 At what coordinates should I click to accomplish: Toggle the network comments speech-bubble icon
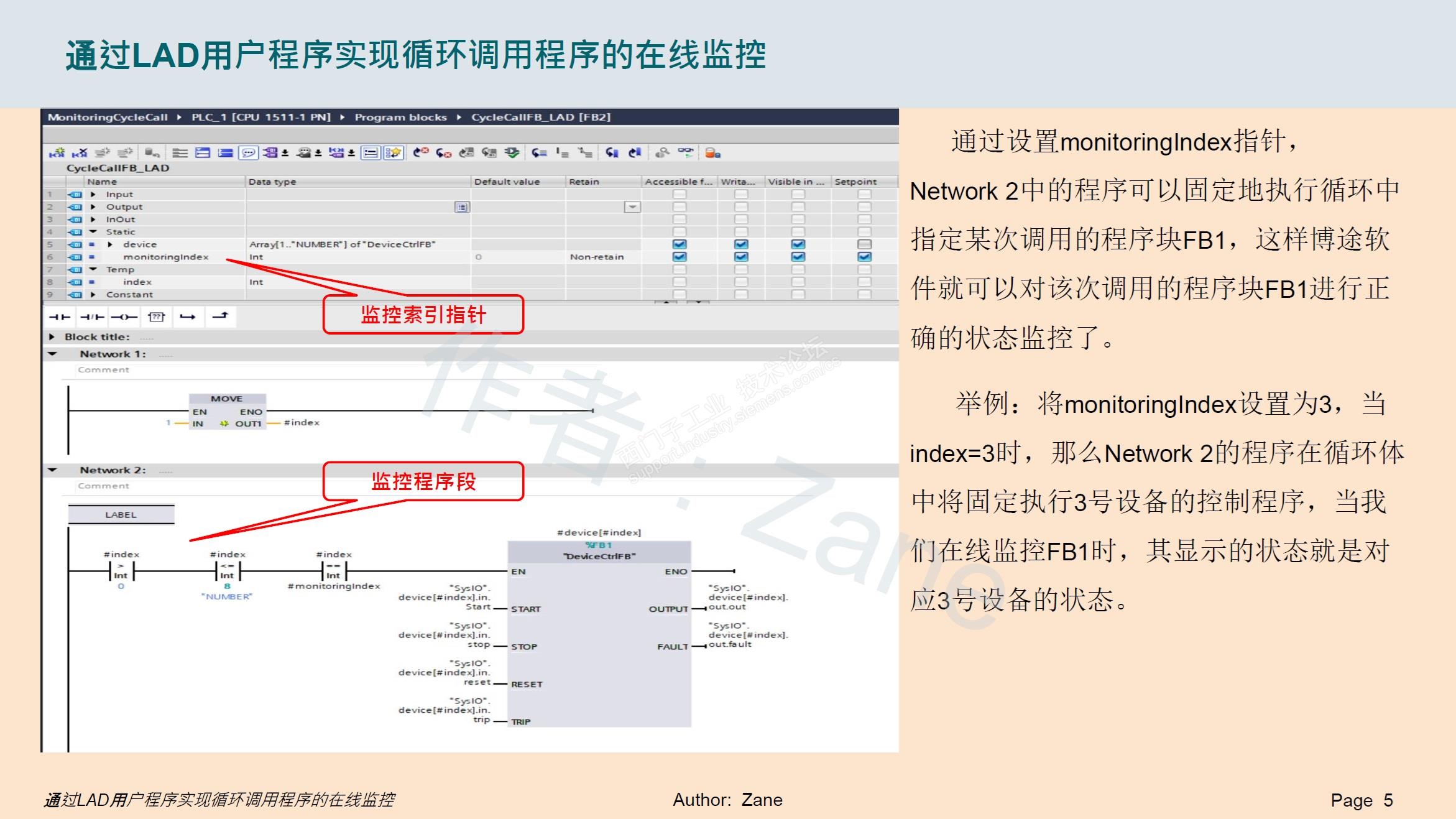pyautogui.click(x=248, y=153)
